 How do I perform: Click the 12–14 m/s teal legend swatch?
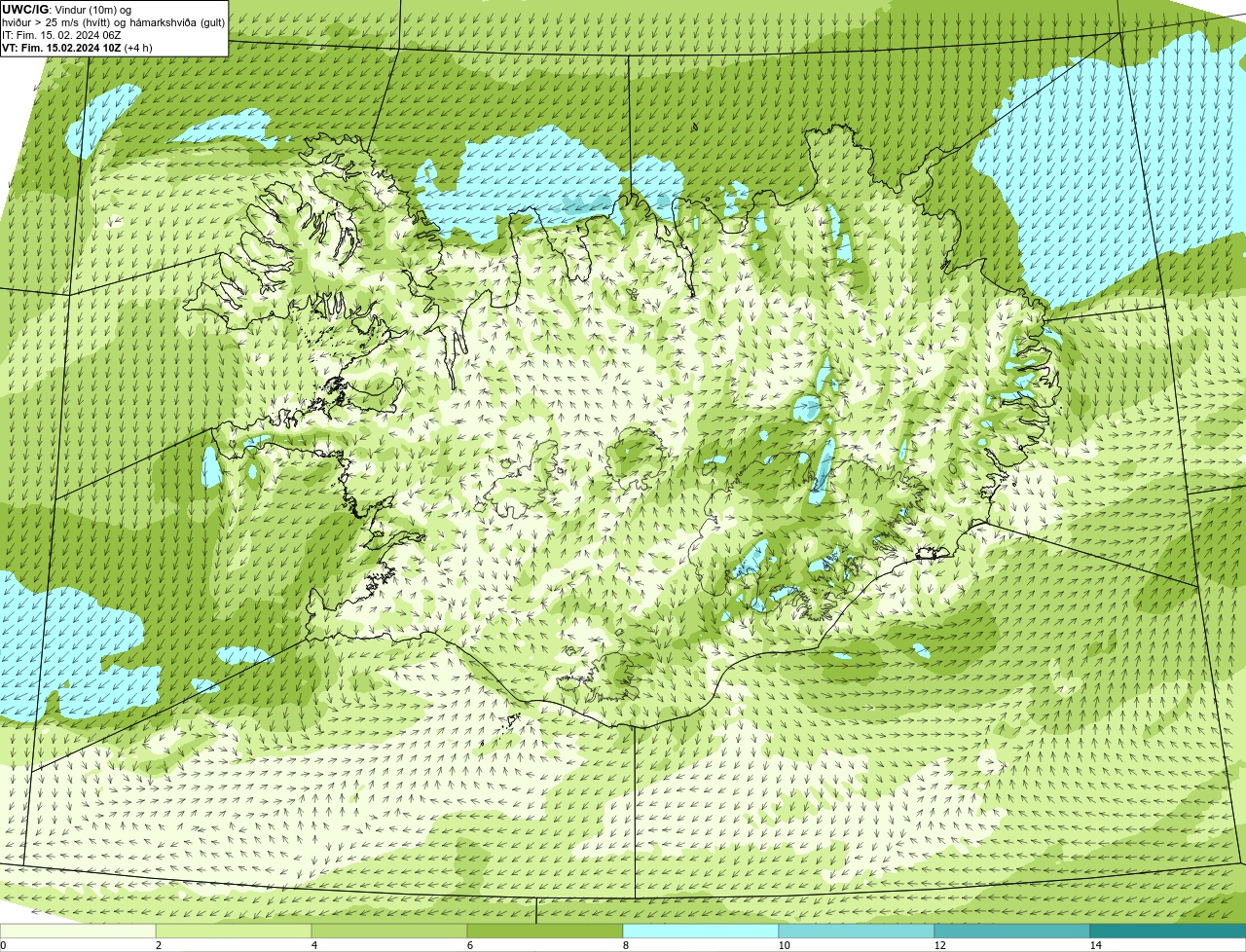click(1012, 931)
